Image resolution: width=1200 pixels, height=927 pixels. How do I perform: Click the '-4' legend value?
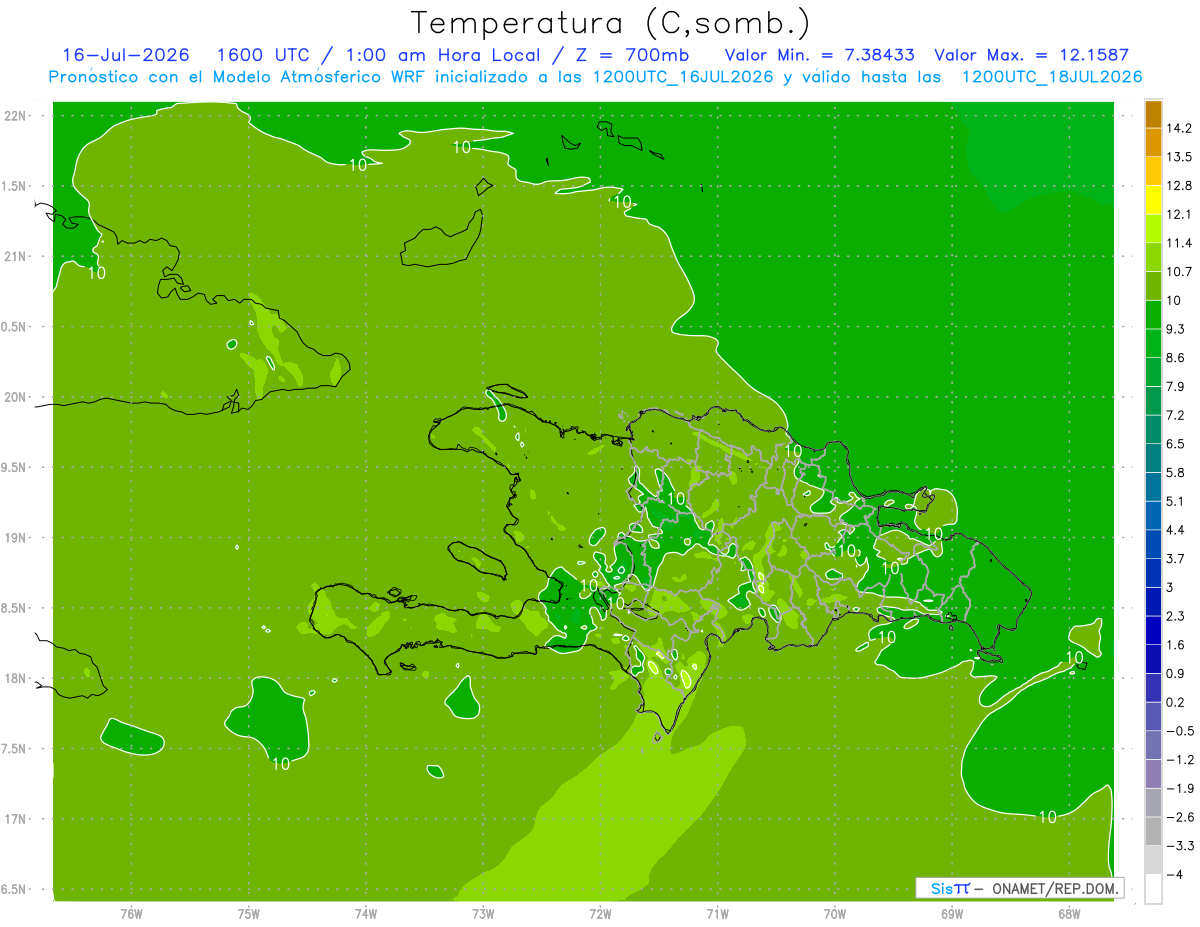point(1174,875)
